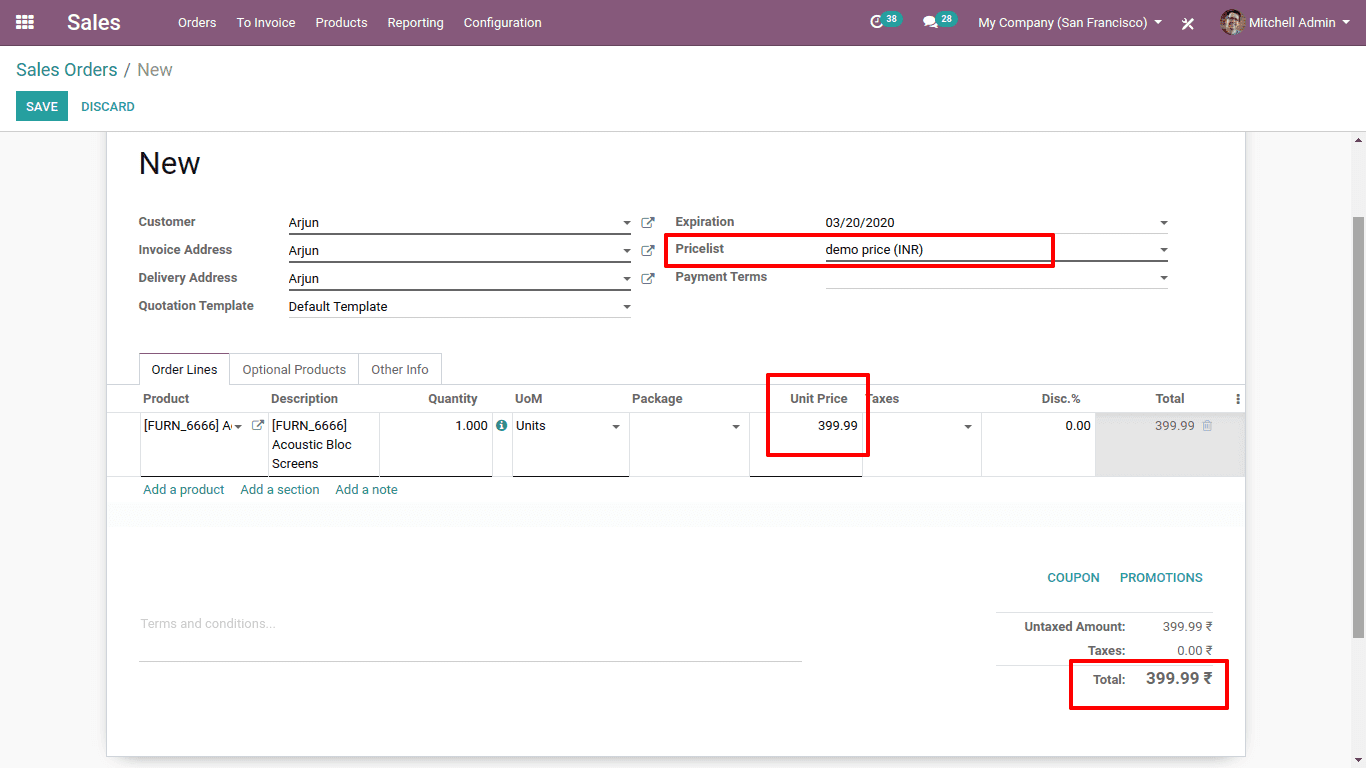Expand the Invoice Address dropdown
The height and width of the screenshot is (768, 1366).
point(627,251)
